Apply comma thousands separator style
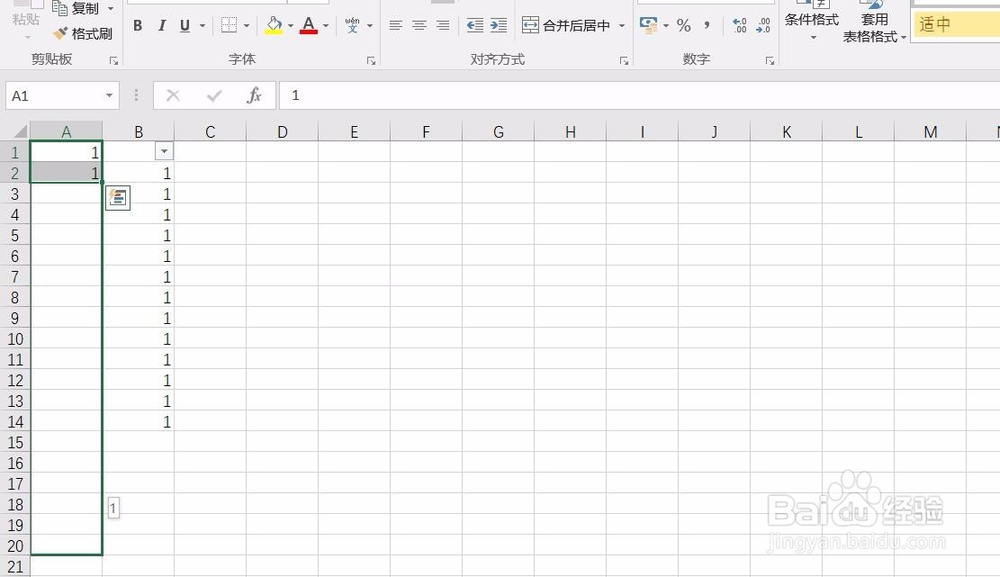1000x577 pixels. coord(707,26)
